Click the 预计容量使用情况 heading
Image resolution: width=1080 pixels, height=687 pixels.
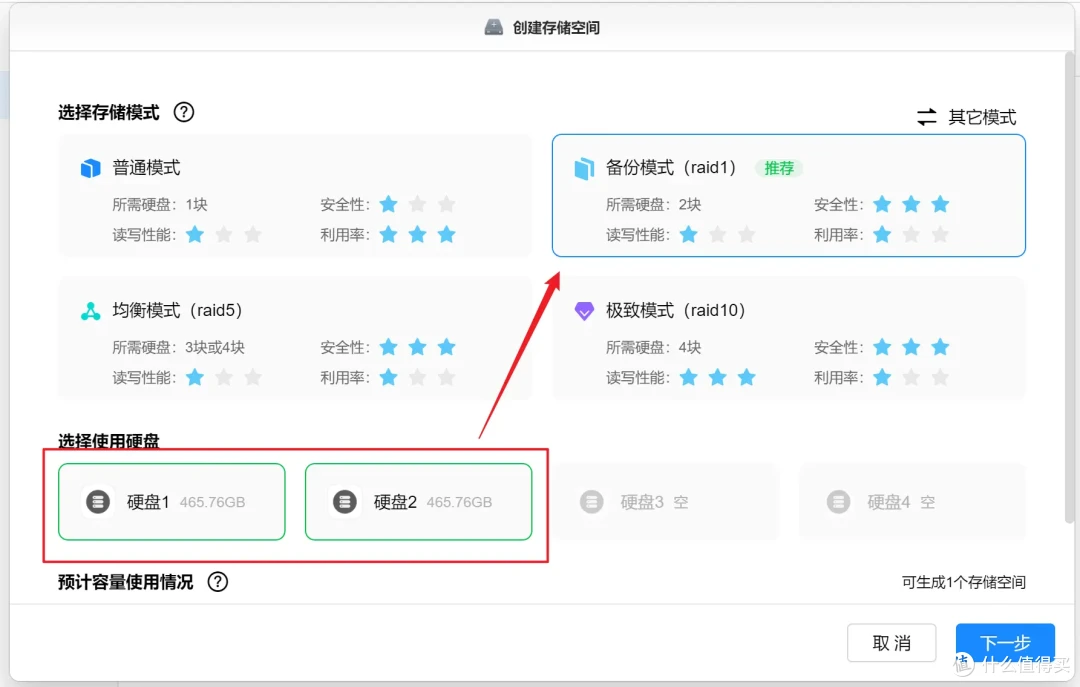(x=125, y=582)
